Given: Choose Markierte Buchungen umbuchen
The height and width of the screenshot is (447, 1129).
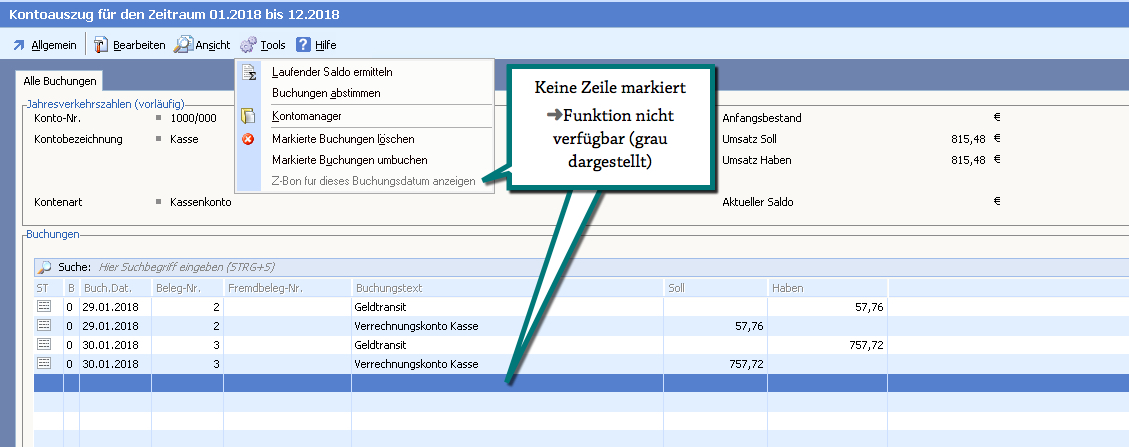Looking at the screenshot, I should [349, 160].
